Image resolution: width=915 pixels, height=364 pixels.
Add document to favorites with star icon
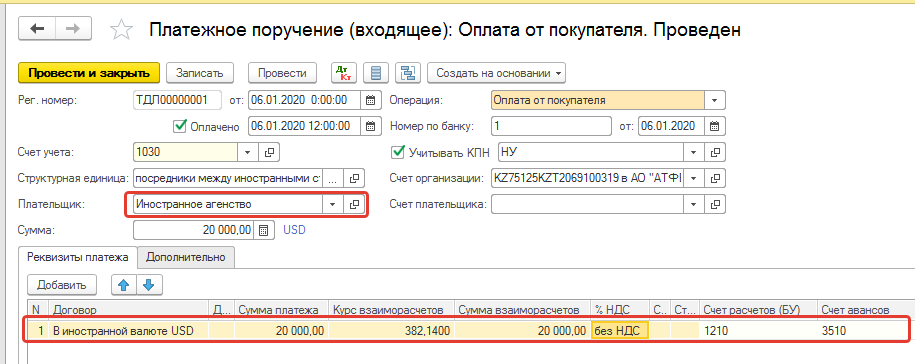[121, 30]
